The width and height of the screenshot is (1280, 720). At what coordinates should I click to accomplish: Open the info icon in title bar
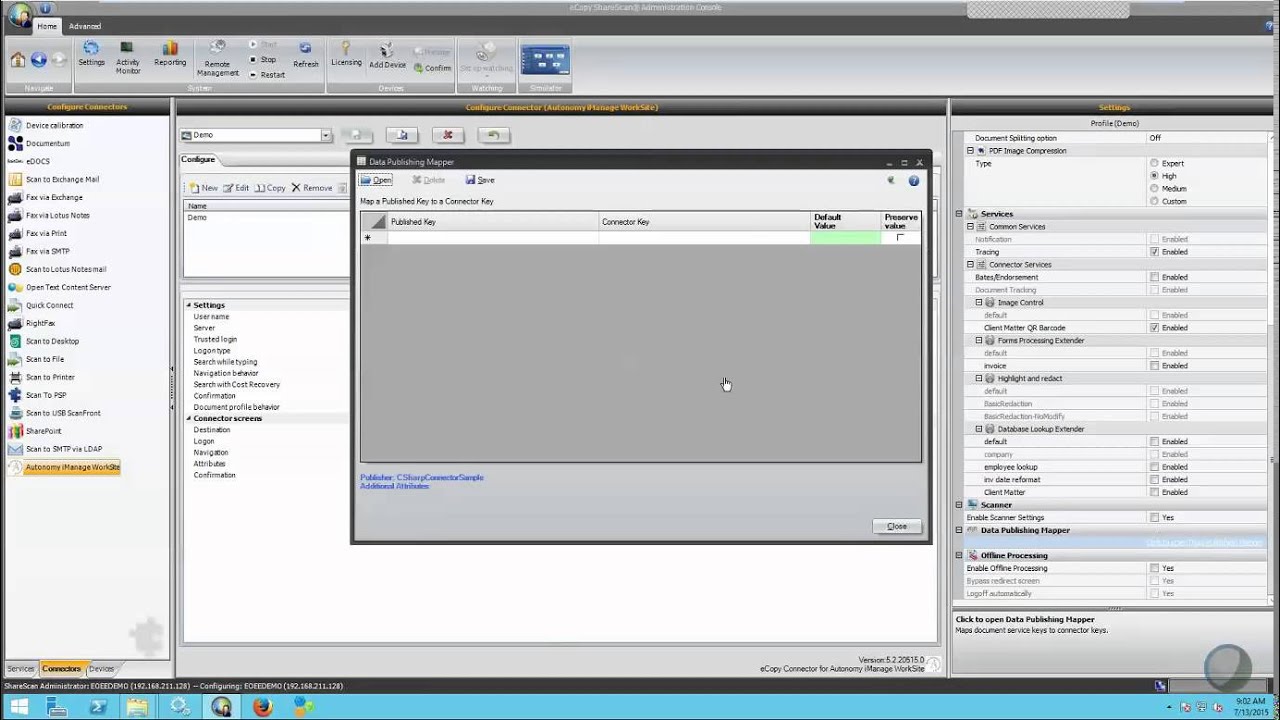pos(45,8)
